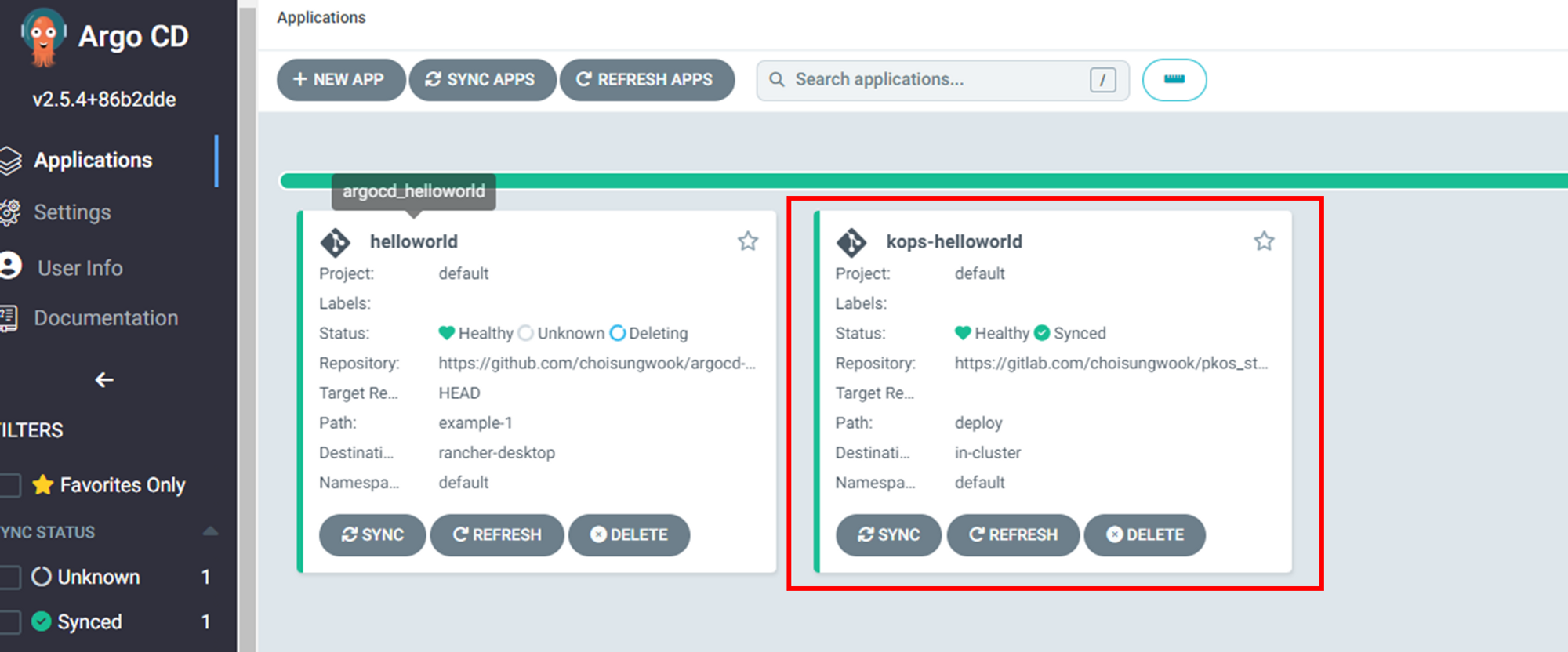Click the in-cluster destination value
The height and width of the screenshot is (652, 1568).
[988, 452]
